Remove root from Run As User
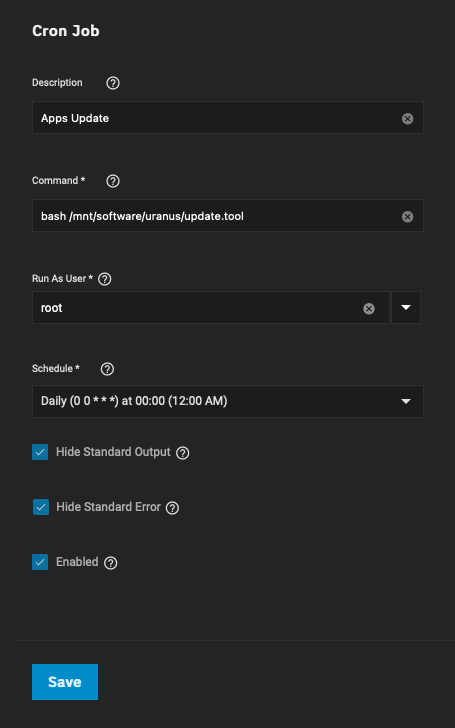Viewport: 455px width, 728px height. (369, 309)
